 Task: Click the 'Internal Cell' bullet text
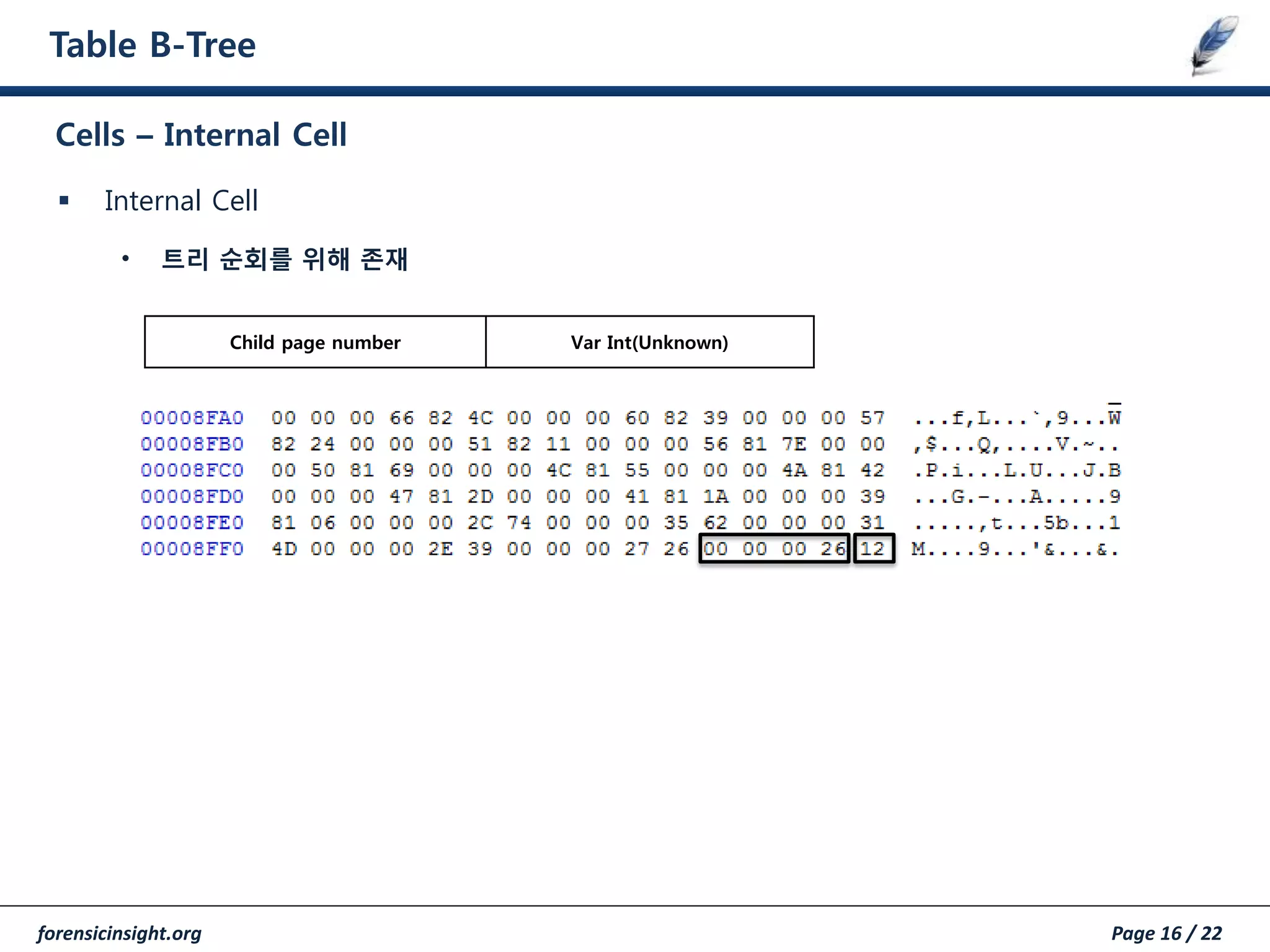(181, 201)
